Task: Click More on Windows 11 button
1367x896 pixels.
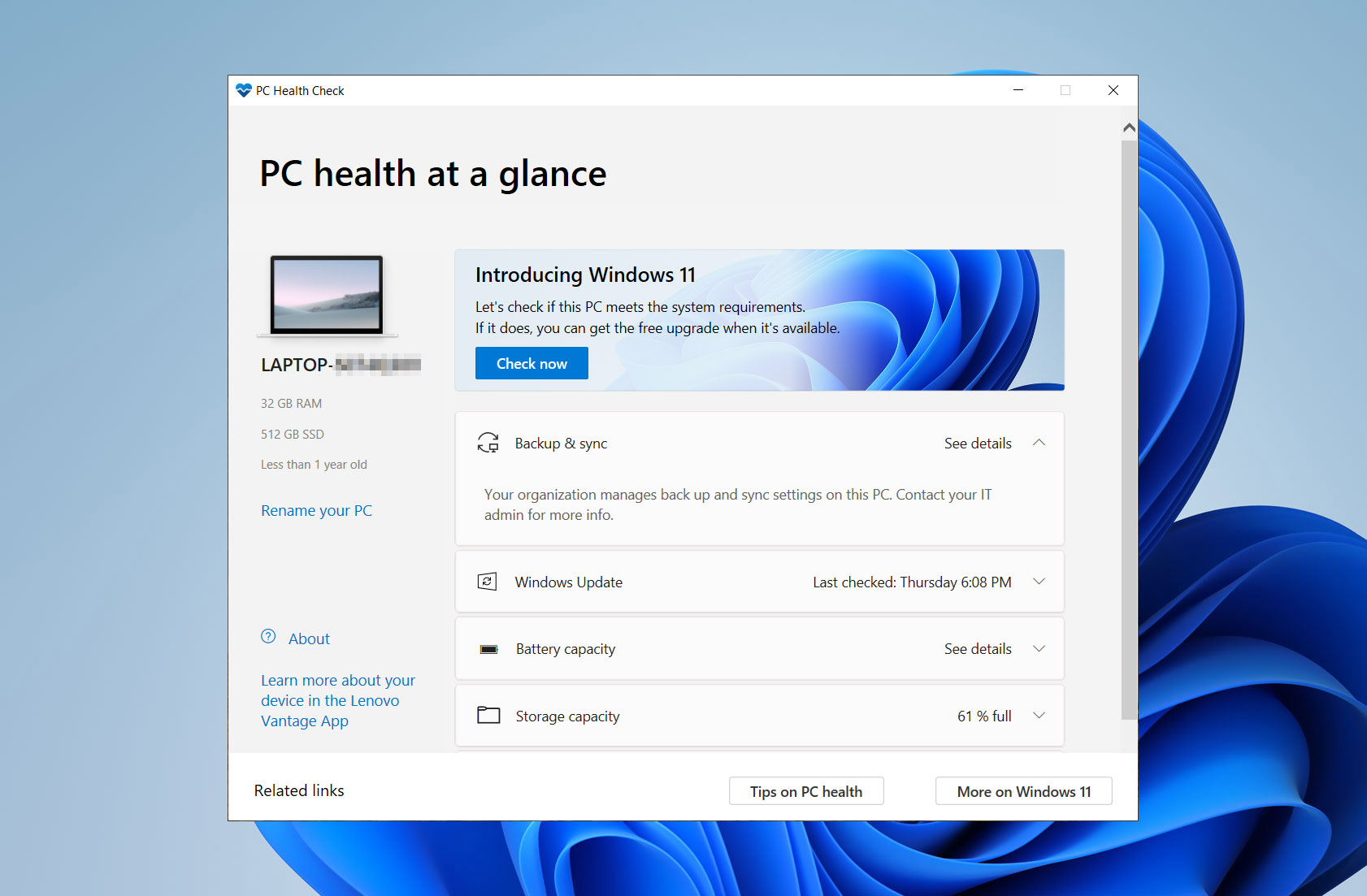Action: pyautogui.click(x=1024, y=791)
